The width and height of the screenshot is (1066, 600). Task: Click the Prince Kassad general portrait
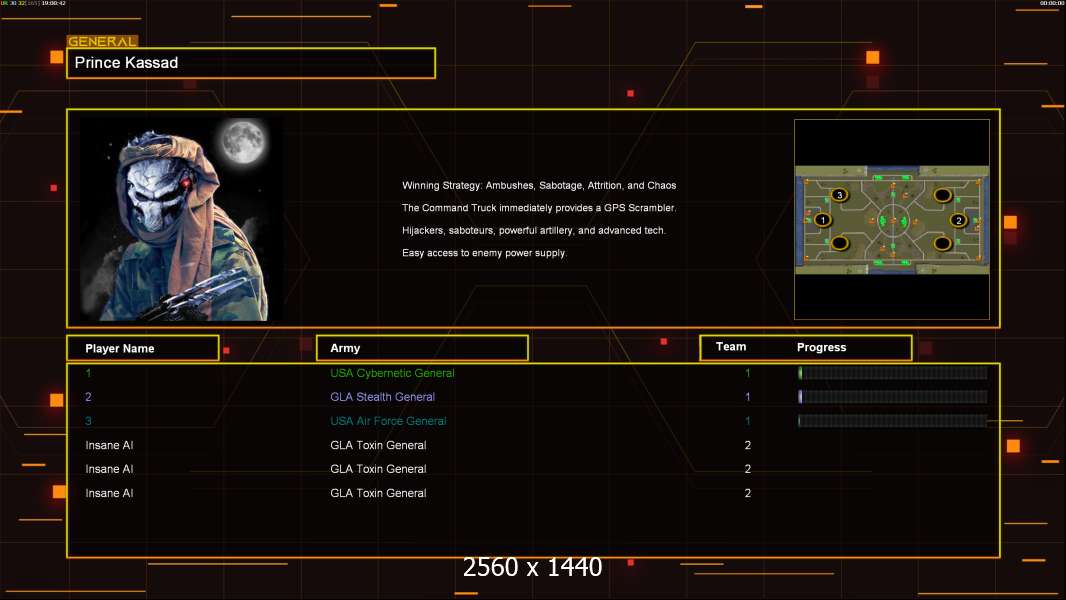(182, 218)
